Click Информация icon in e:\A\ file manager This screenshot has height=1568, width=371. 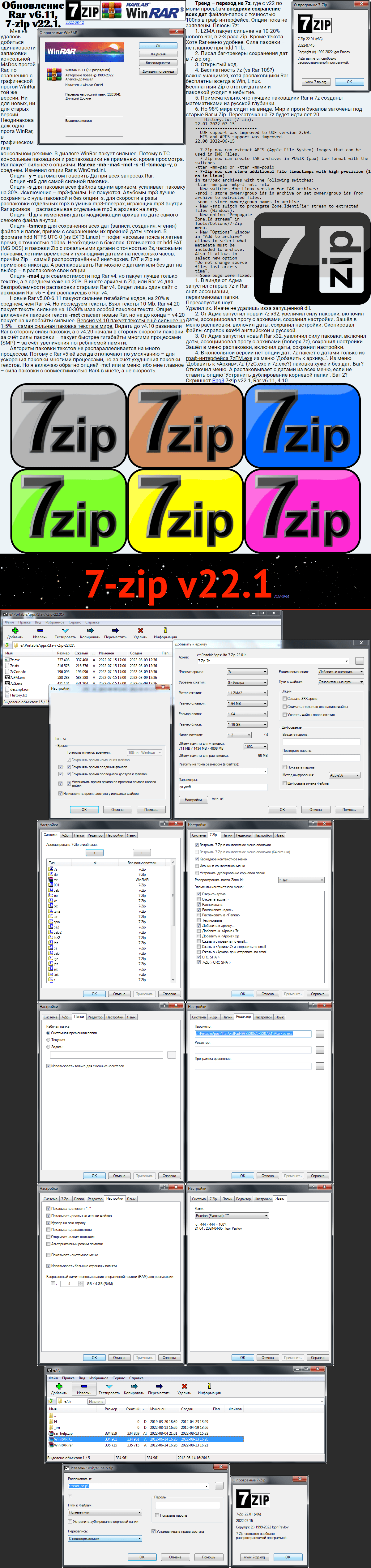209,1386
